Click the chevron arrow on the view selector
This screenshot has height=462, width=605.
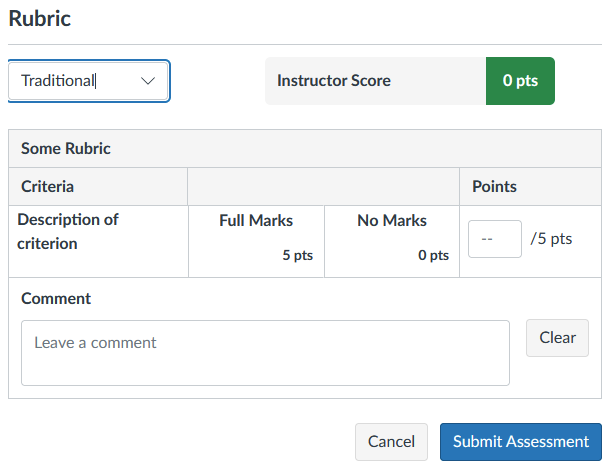click(149, 81)
